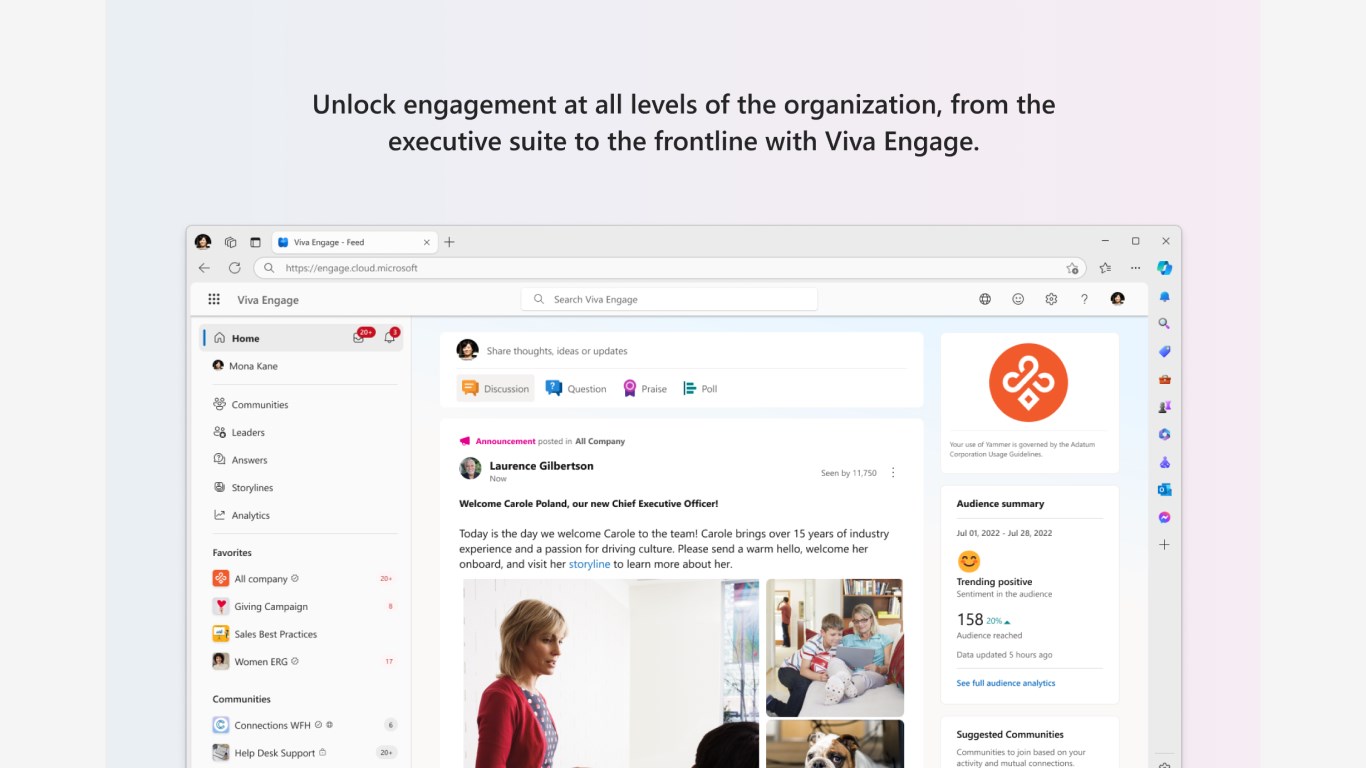Open See full audience analytics link
This screenshot has height=768, width=1366.
(1006, 683)
